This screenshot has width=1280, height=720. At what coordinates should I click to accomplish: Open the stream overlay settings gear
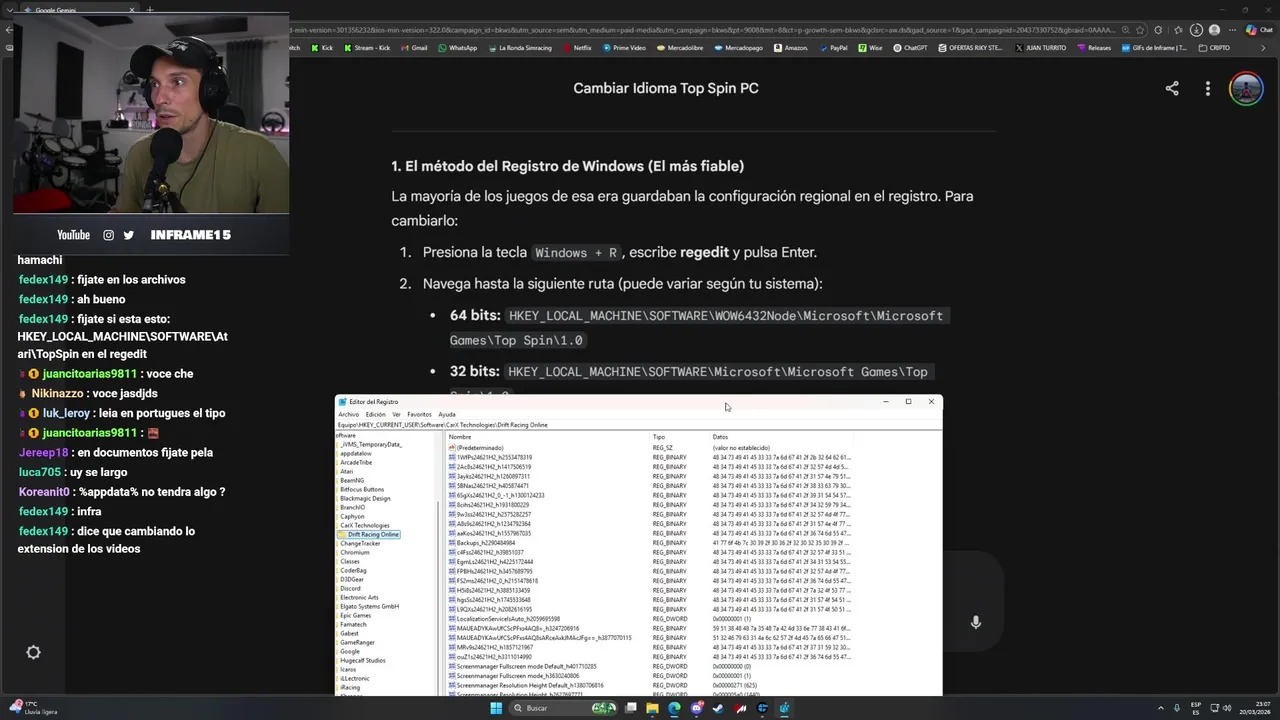point(33,652)
